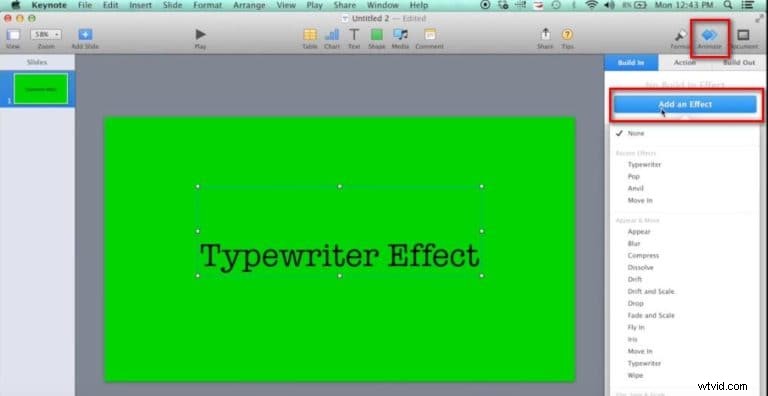Viewport: 768px width, 396px height.
Task: Switch to the Build Out tab
Action: pyautogui.click(x=739, y=63)
